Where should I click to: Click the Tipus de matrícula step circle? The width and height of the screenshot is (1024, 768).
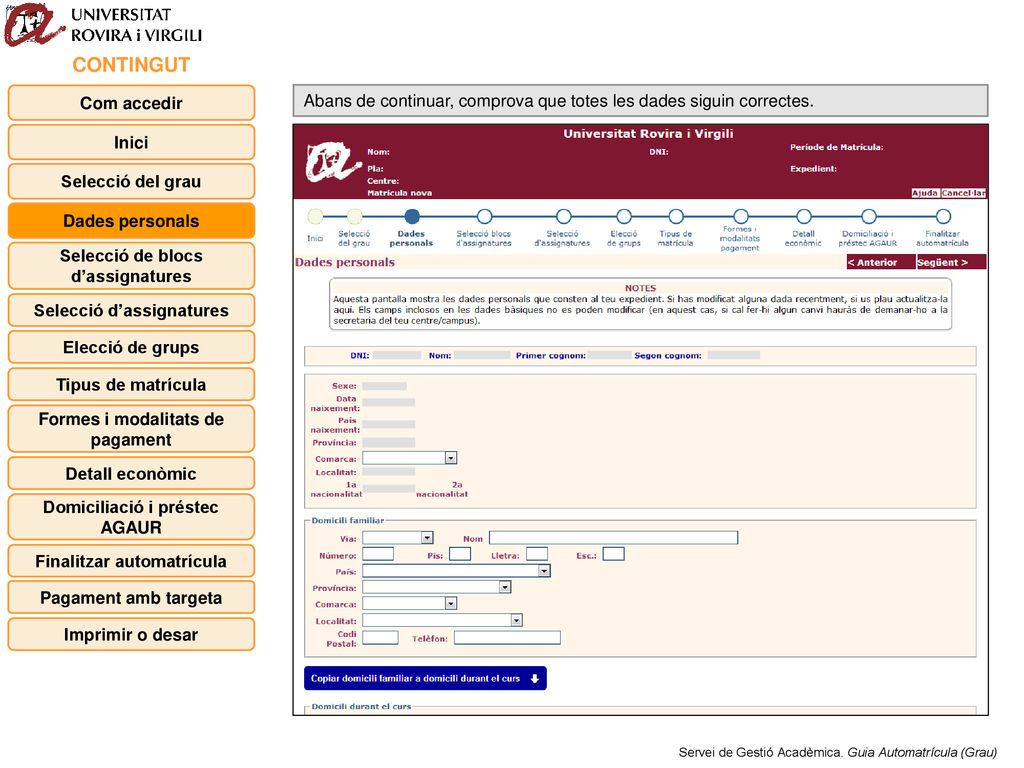(676, 216)
